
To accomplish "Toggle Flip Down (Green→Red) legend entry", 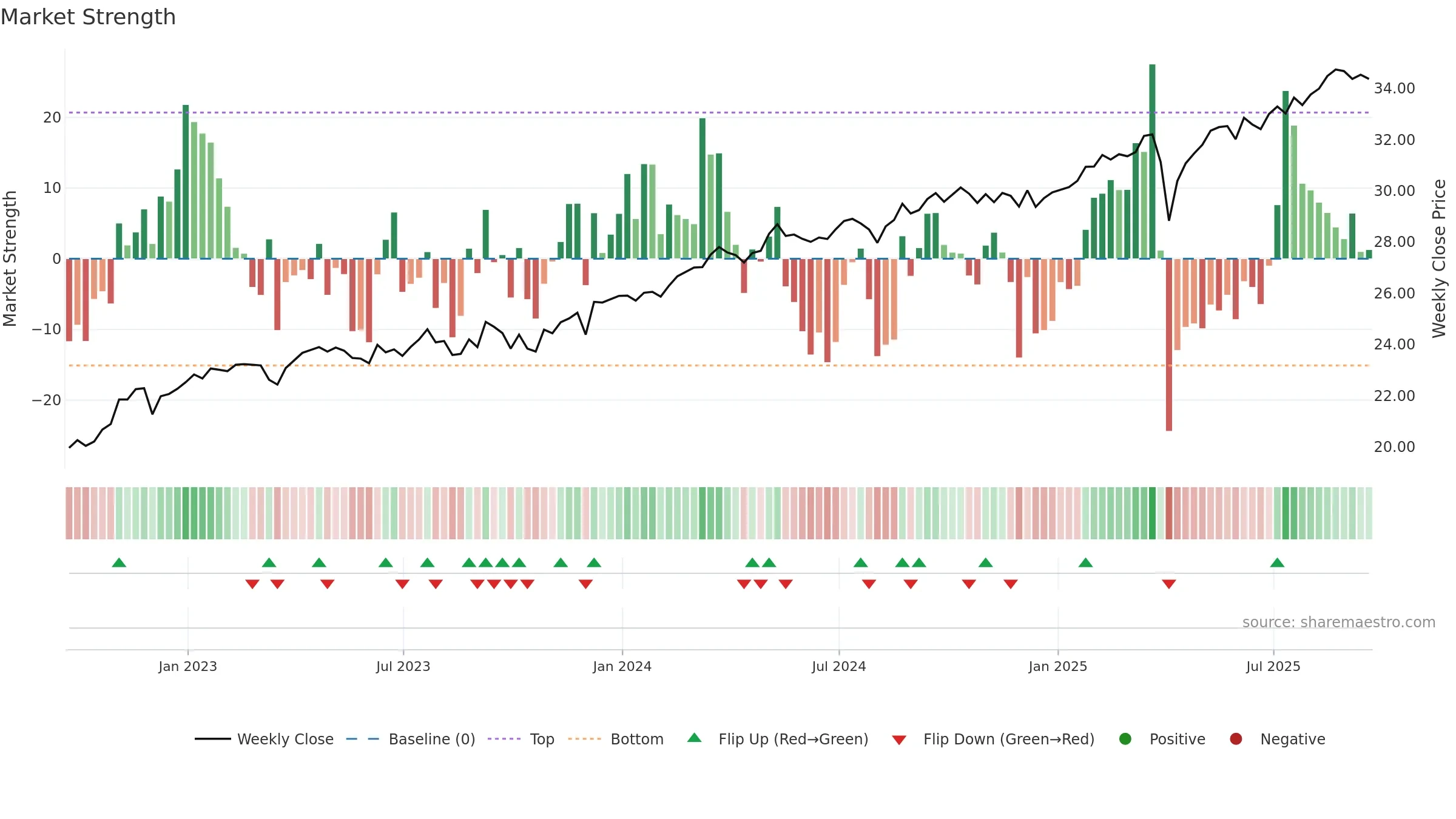I will pos(993,739).
